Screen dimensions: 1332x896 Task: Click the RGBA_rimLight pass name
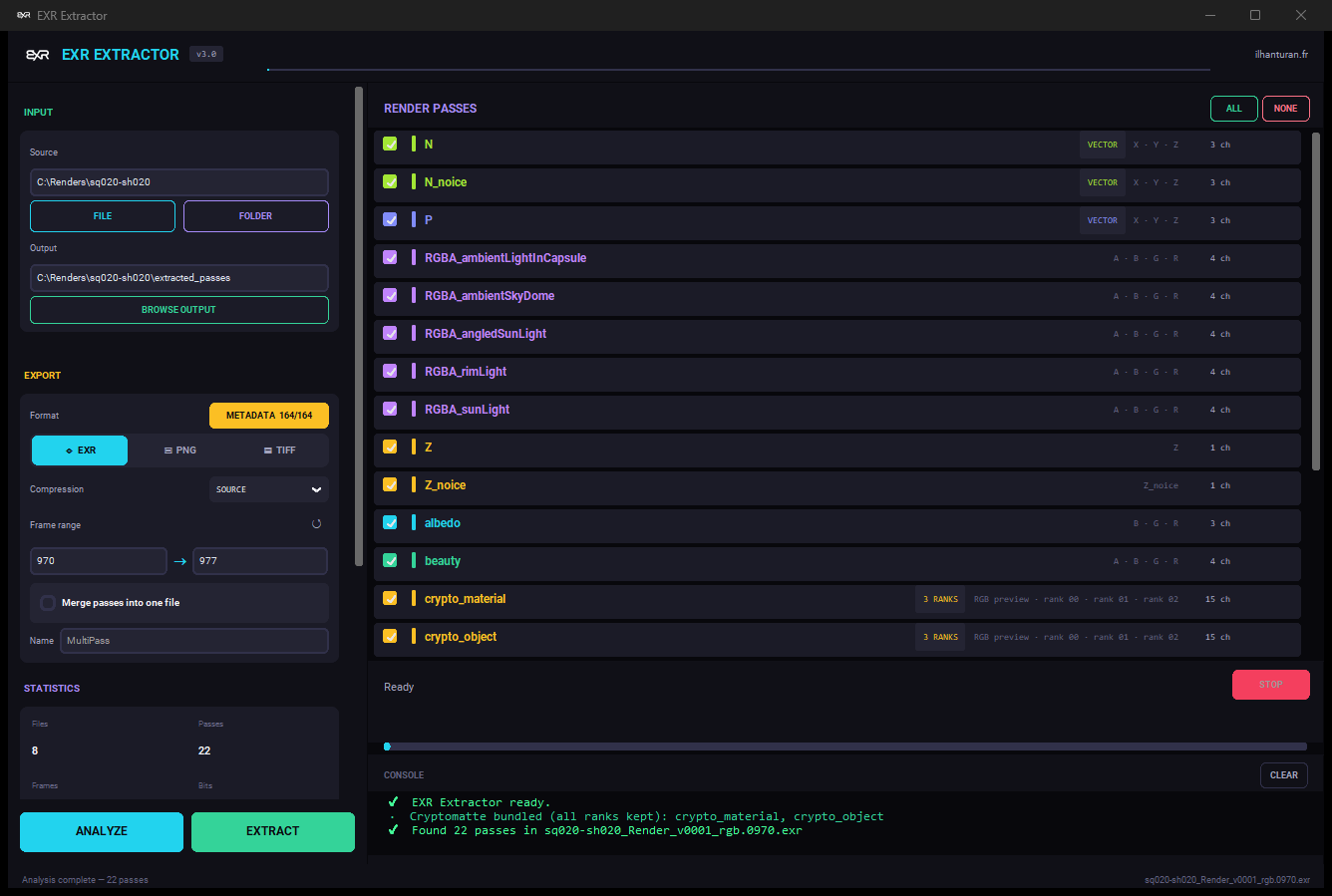[x=466, y=372]
